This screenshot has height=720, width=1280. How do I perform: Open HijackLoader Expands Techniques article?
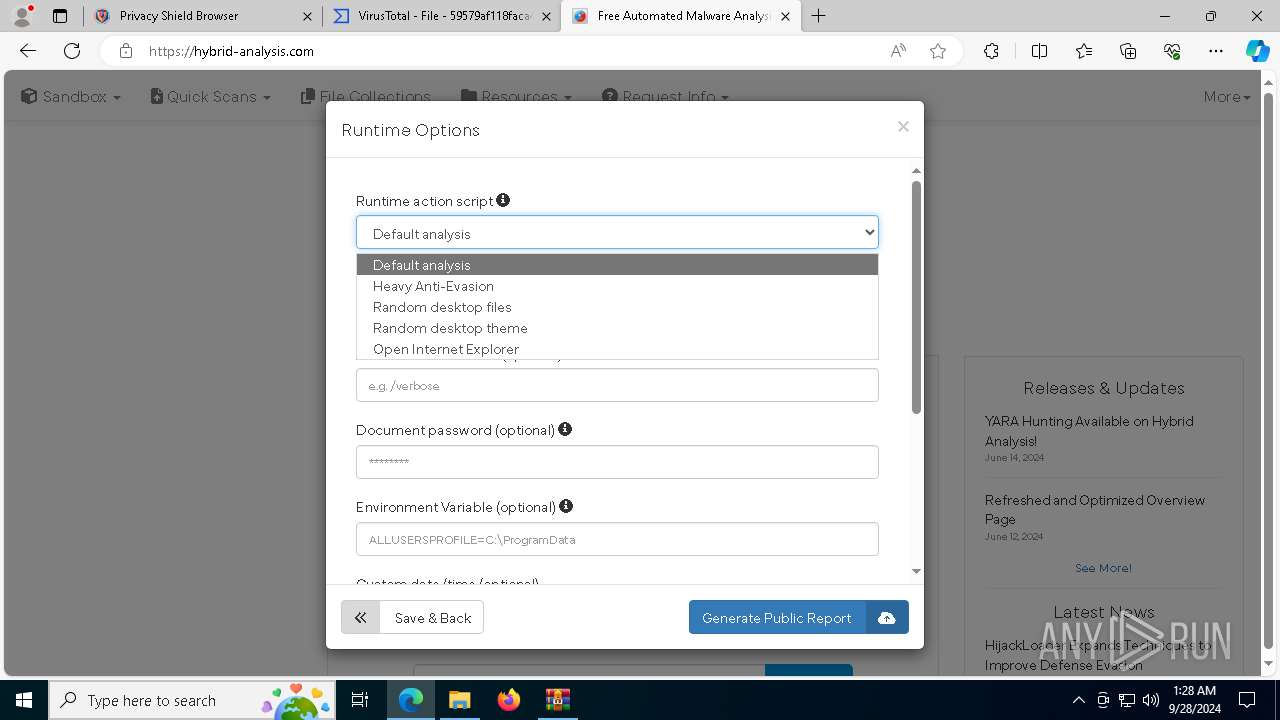pyautogui.click(x=1098, y=655)
